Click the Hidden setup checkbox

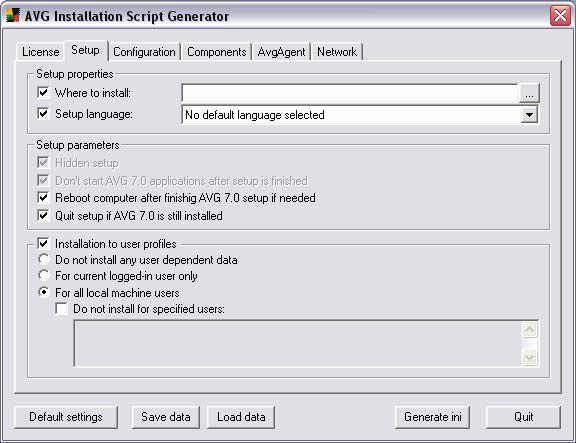click(43, 162)
